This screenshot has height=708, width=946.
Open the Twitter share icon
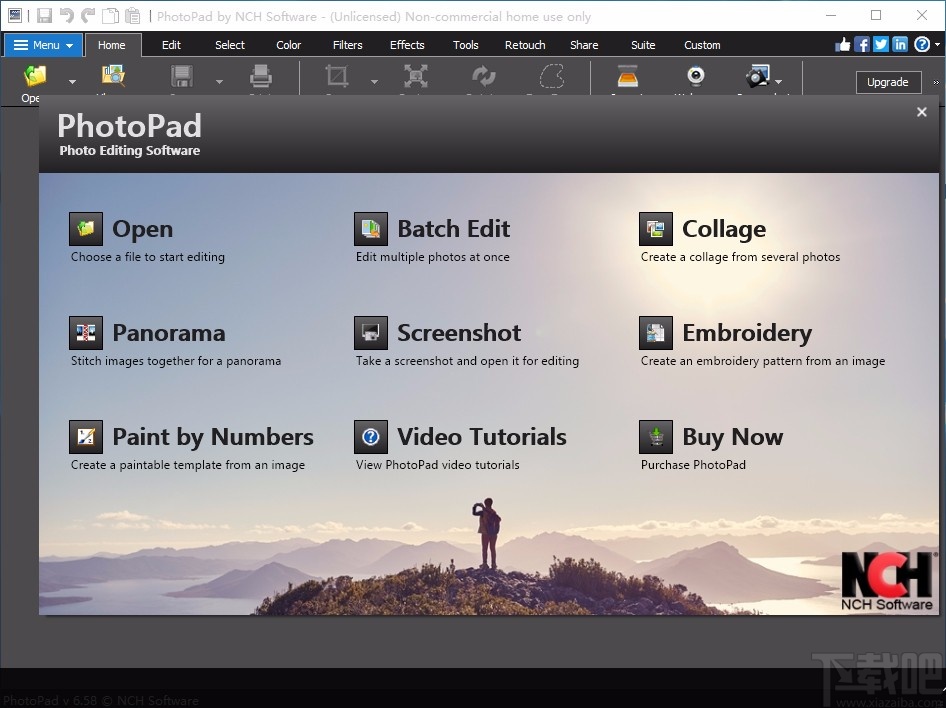(x=880, y=44)
